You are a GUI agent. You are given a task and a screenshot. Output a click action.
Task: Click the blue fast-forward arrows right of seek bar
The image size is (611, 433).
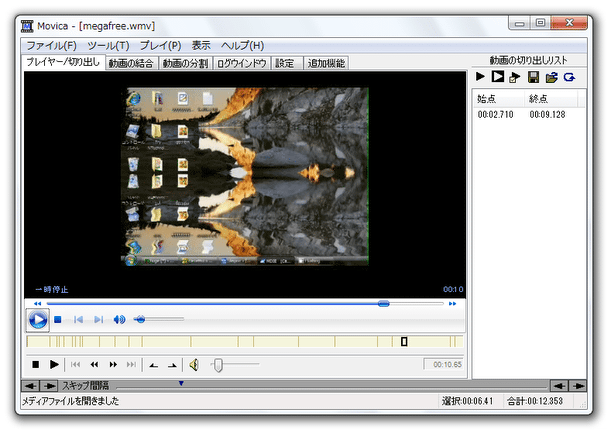452,304
